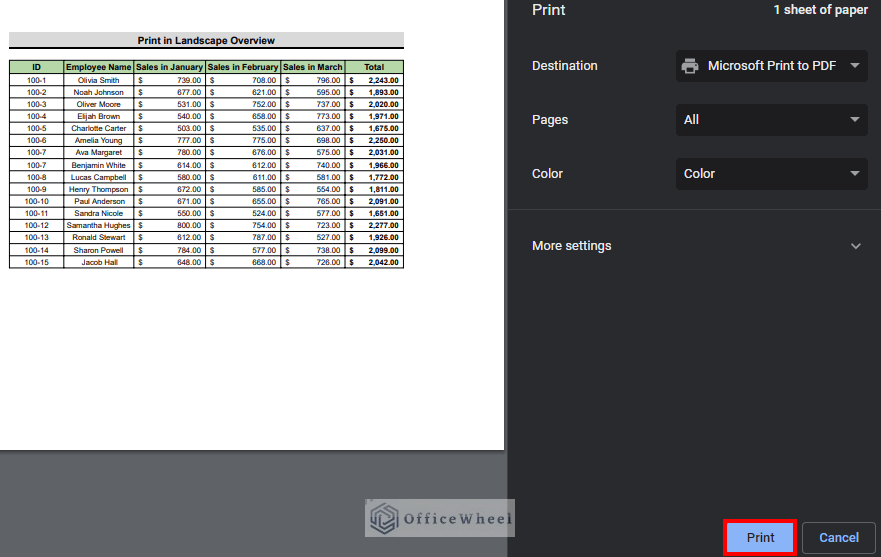881x557 pixels.
Task: Click 'Ronald Stewart' name cell
Action: (x=98, y=237)
